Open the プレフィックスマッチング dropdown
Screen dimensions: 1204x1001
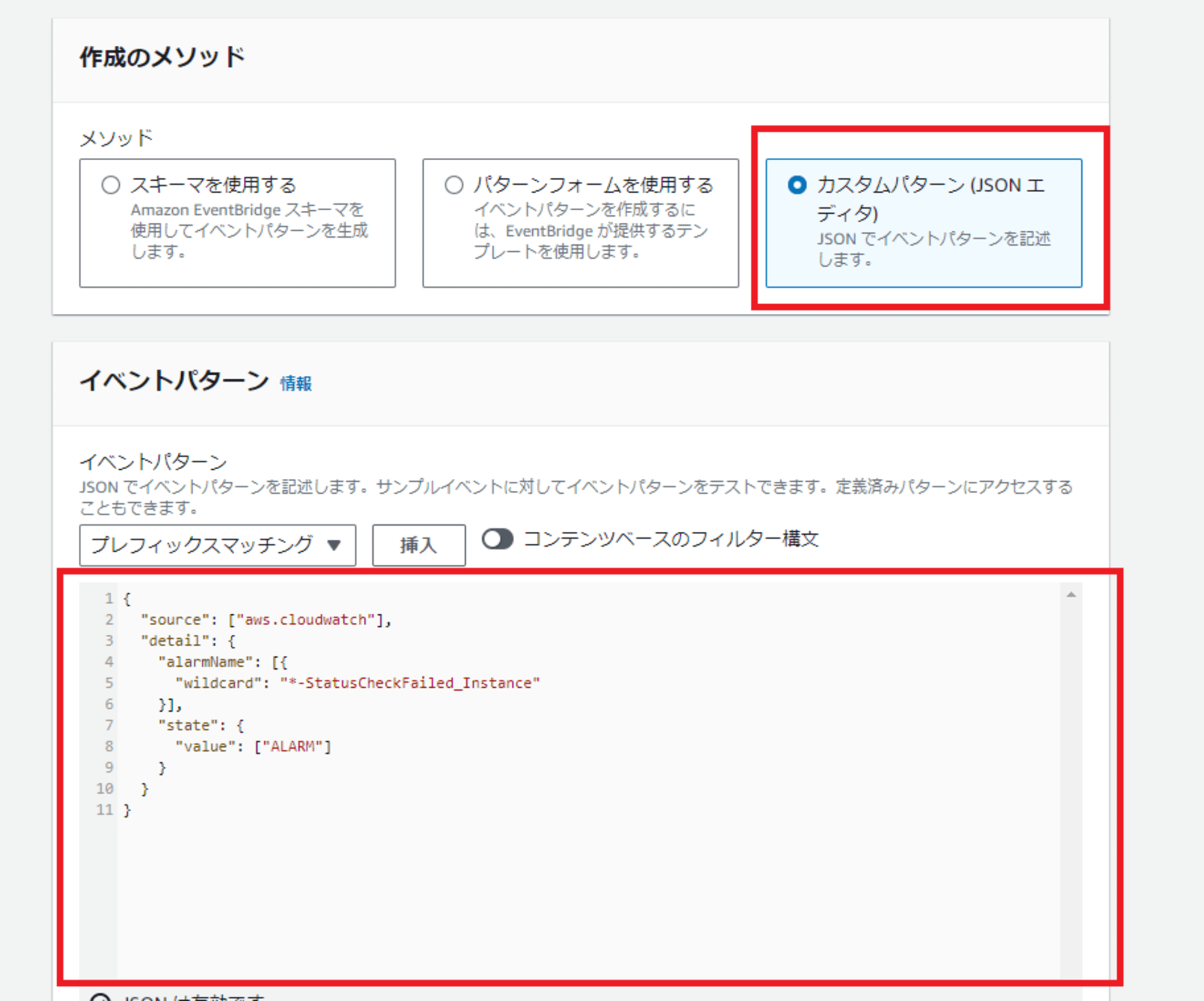(x=217, y=545)
